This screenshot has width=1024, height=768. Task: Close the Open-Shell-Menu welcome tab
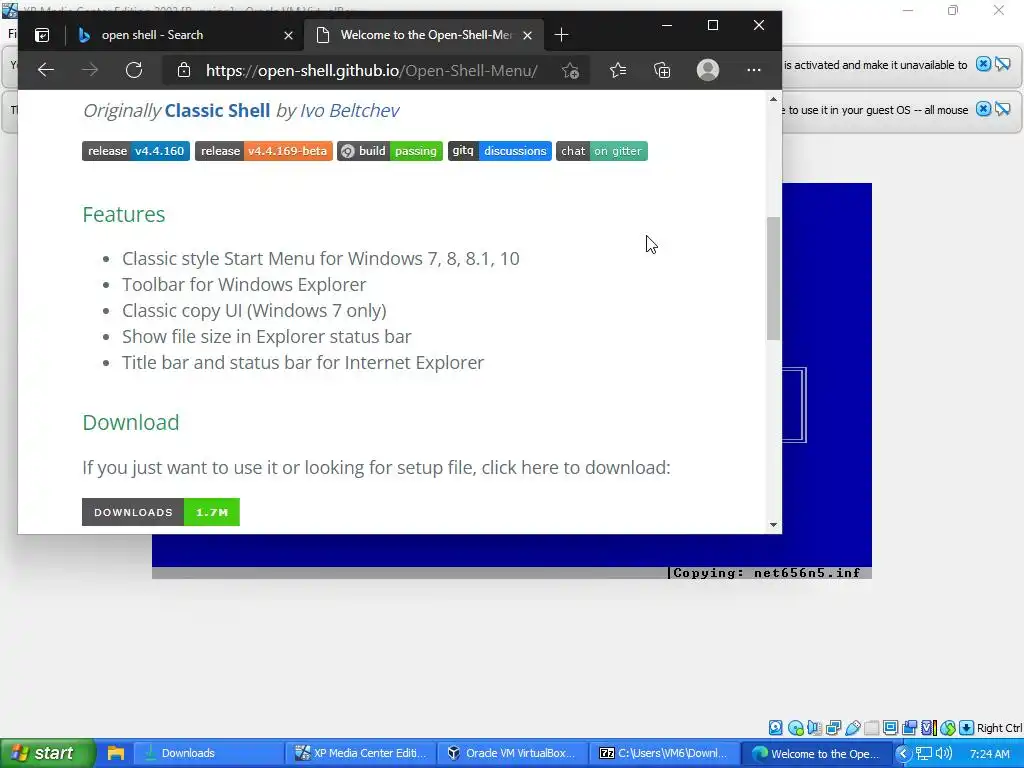[x=528, y=35]
